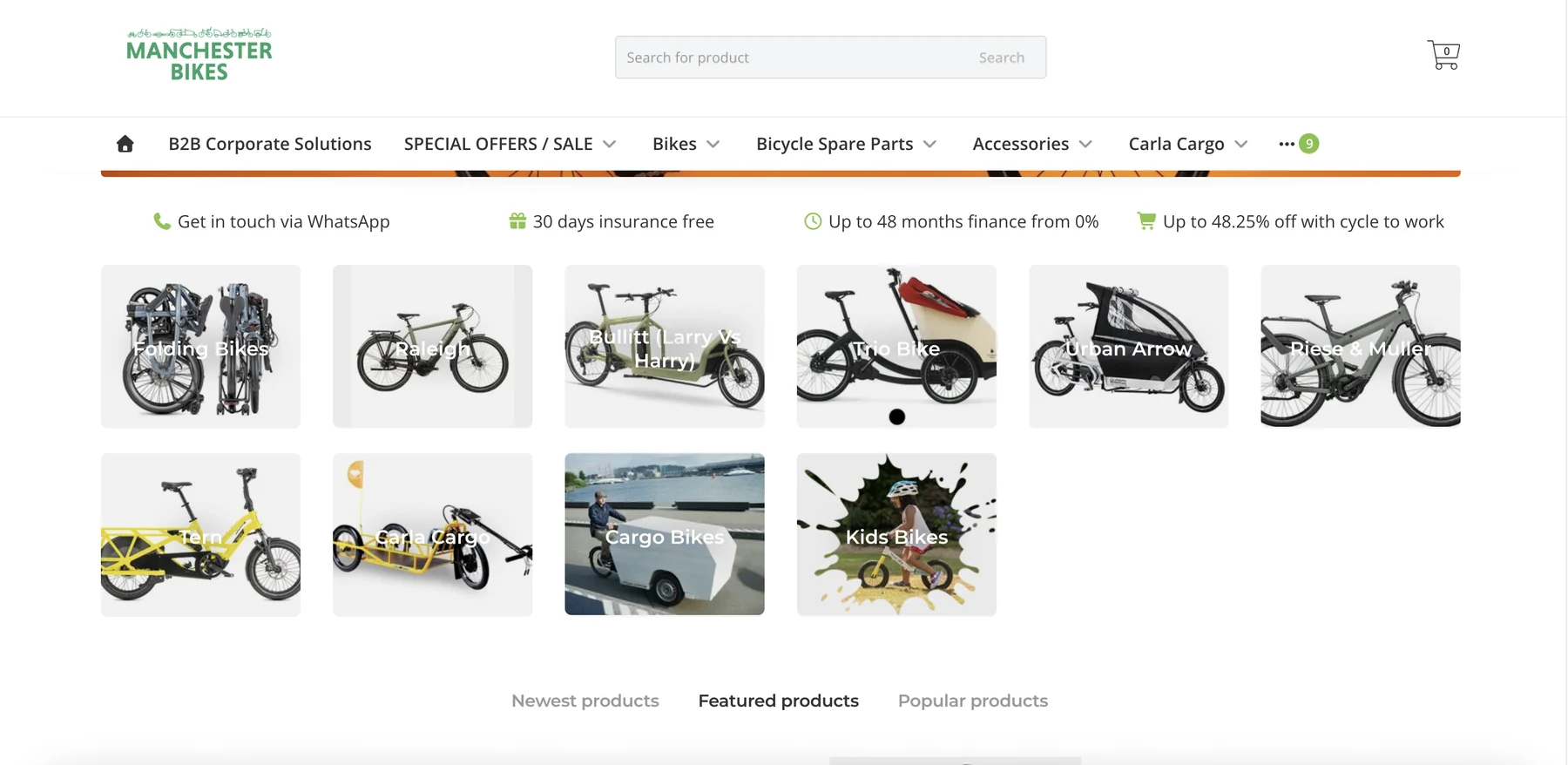This screenshot has width=1568, height=765.
Task: Click the gift icon for insurance
Action: 517,221
